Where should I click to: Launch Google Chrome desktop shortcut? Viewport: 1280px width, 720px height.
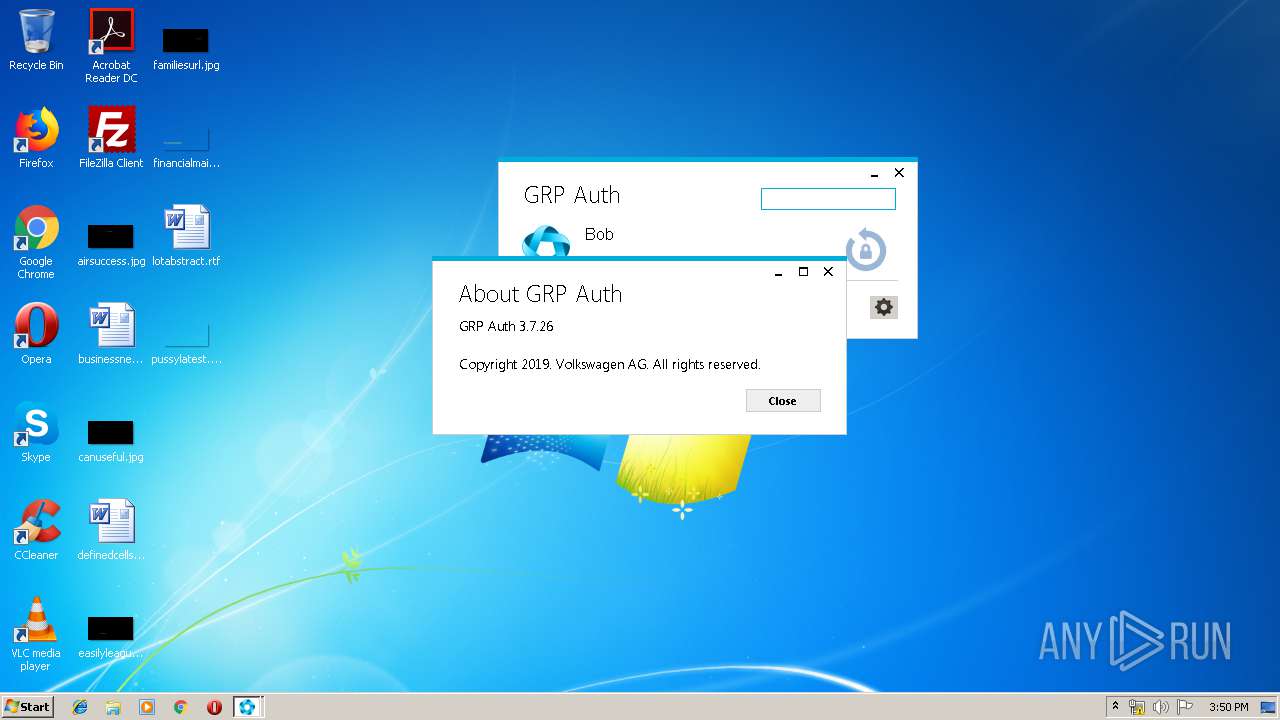(x=36, y=242)
